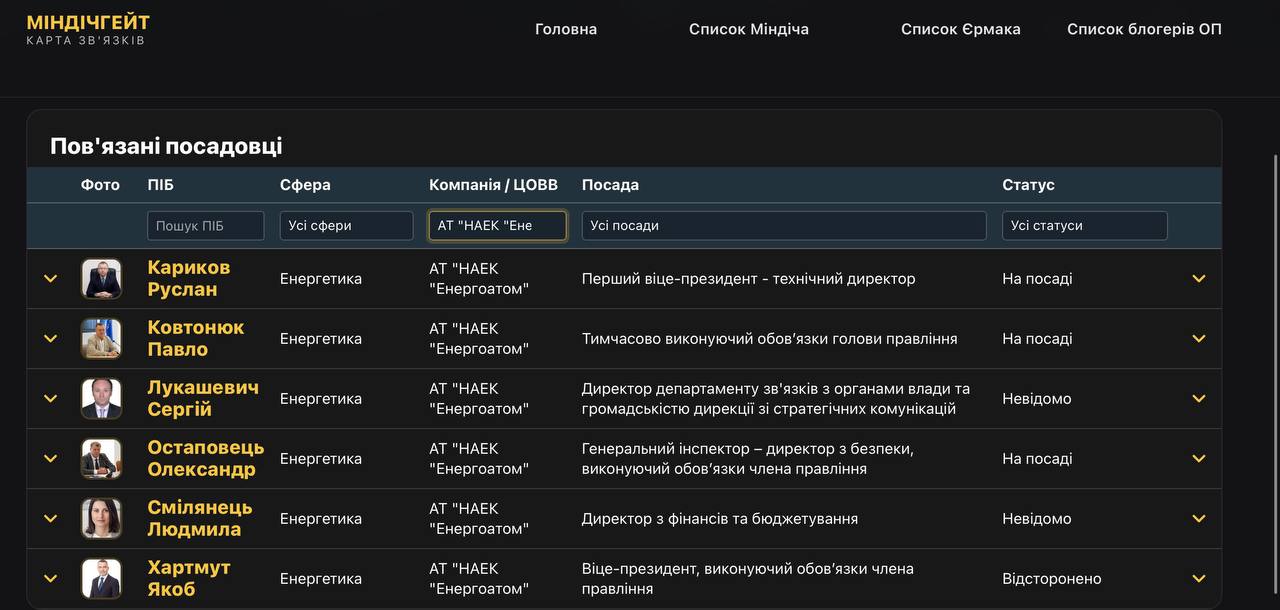Click the name Хартмут Якоб
The height and width of the screenshot is (610, 1280).
pyautogui.click(x=189, y=578)
